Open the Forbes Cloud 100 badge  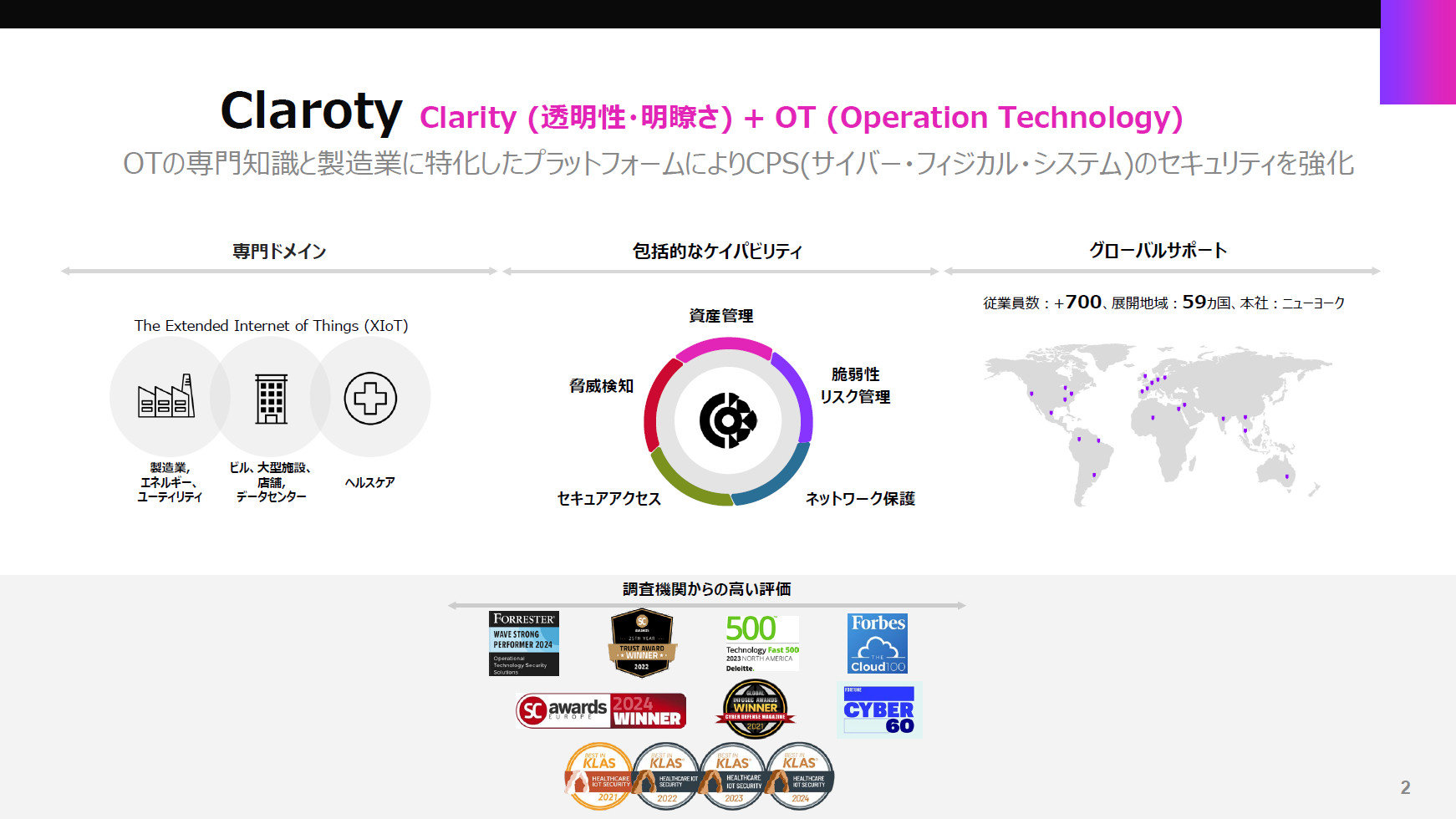coord(878,643)
